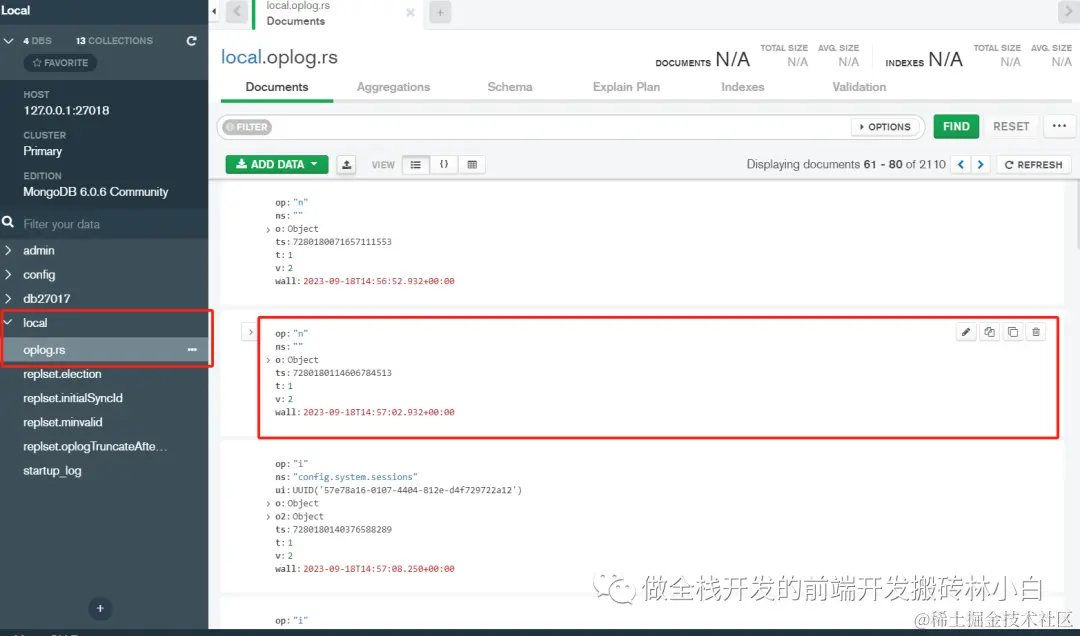Image resolution: width=1080 pixels, height=636 pixels.
Task: Expand o: Object in first document
Action: (268, 229)
